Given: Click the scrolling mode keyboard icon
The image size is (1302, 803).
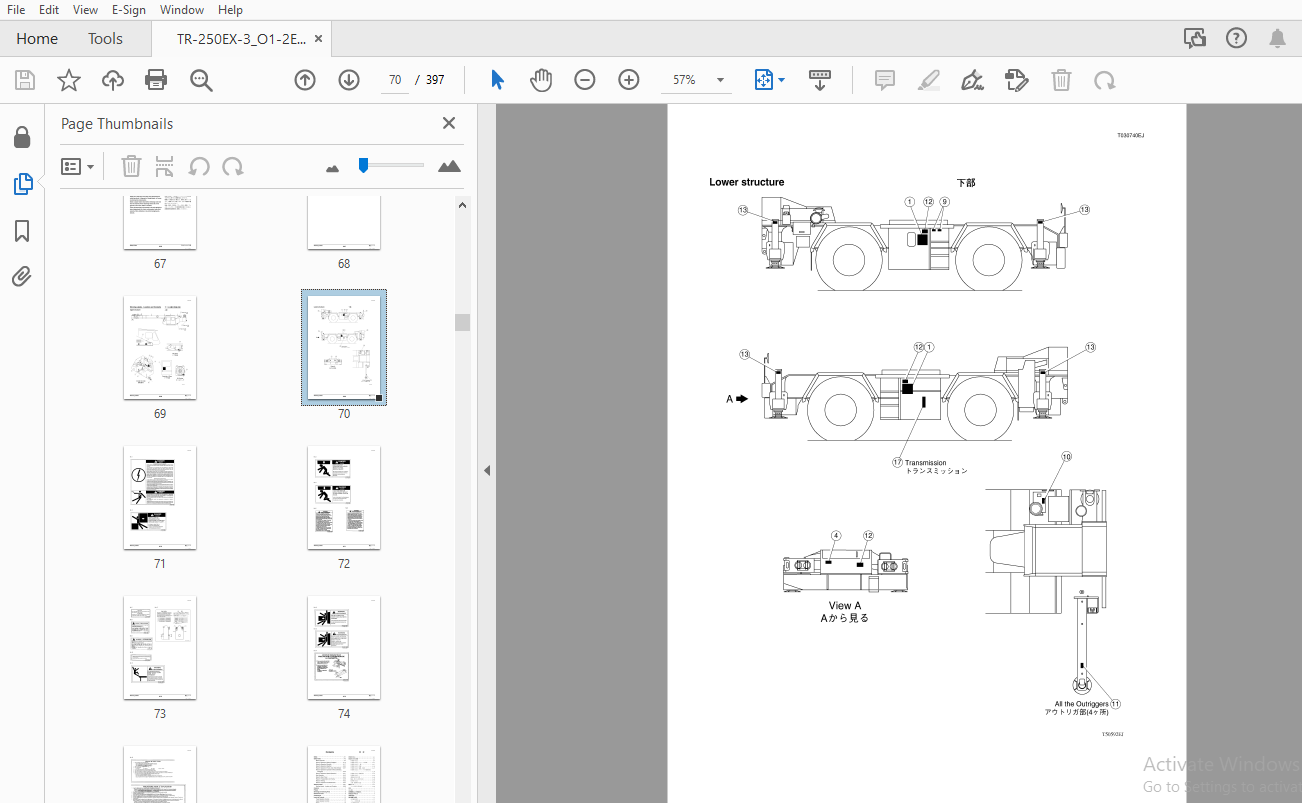Looking at the screenshot, I should [x=820, y=80].
